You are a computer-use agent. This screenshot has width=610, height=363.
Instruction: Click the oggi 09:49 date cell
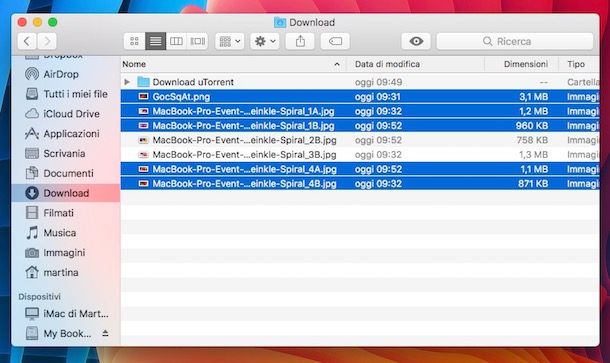[x=378, y=82]
